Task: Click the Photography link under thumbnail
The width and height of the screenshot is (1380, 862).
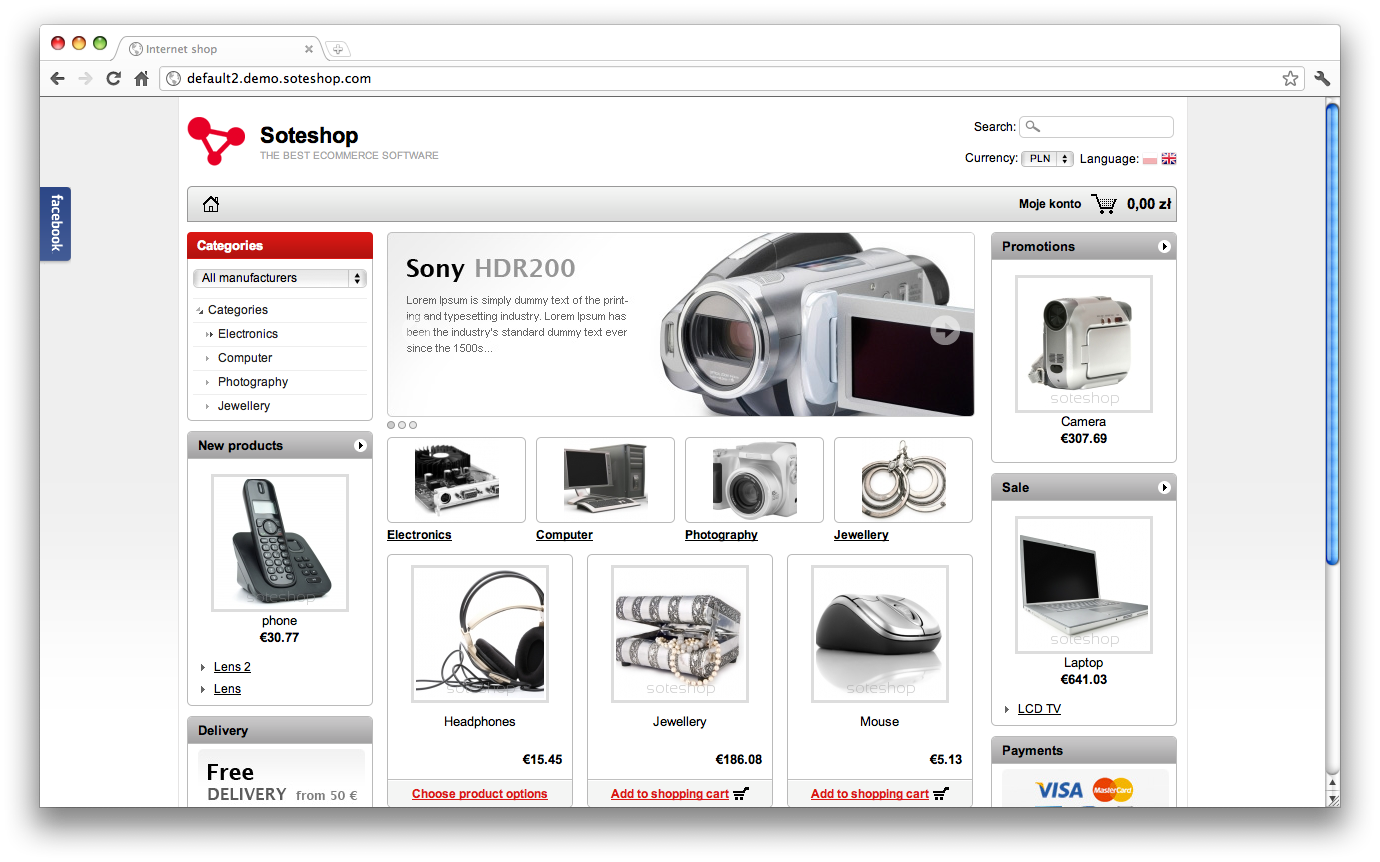Action: point(721,535)
